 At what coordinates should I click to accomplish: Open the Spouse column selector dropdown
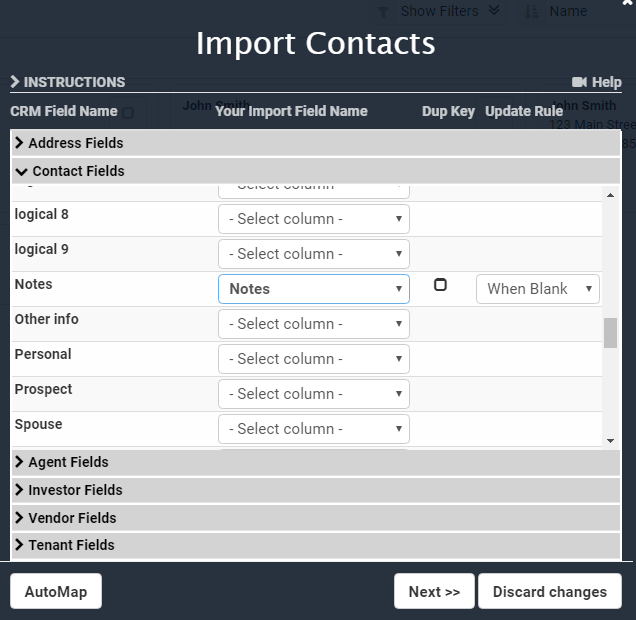click(313, 429)
